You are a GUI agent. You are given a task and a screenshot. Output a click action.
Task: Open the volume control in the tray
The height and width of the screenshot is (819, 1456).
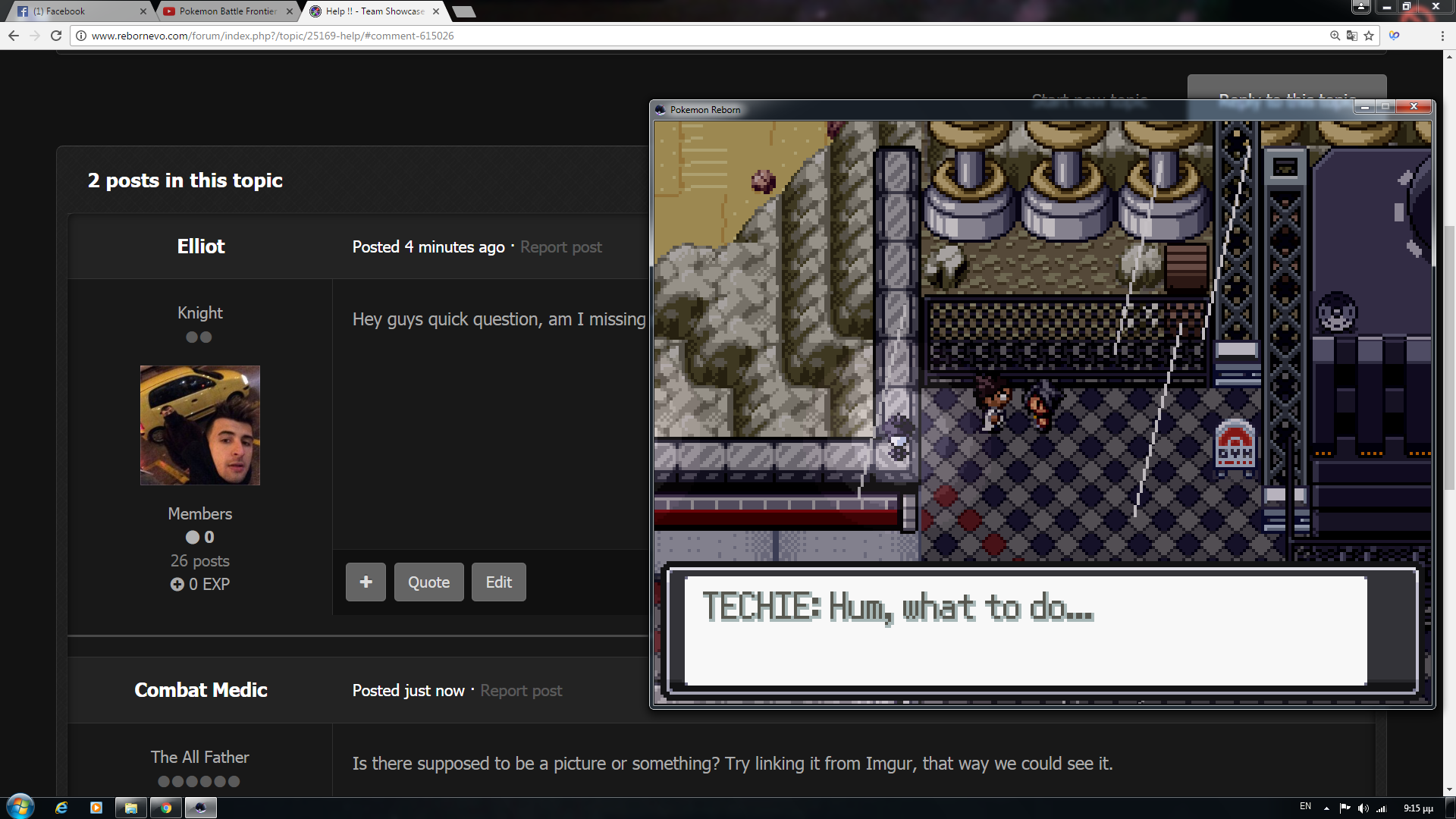pyautogui.click(x=1363, y=808)
